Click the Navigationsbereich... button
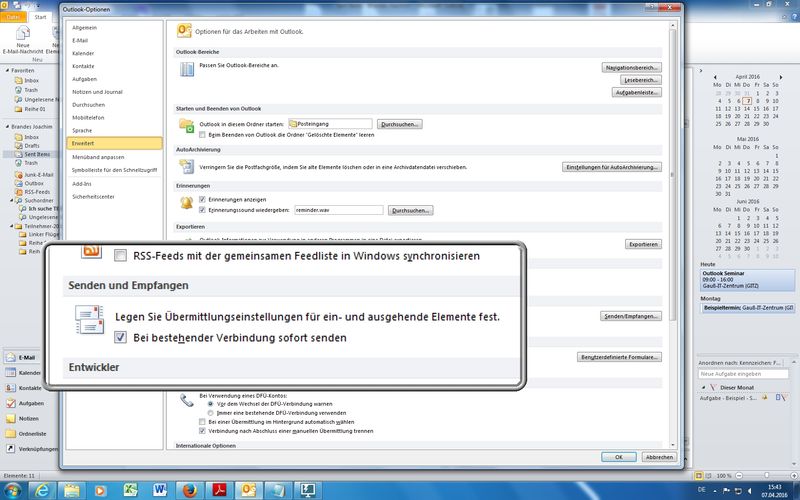Image resolution: width=800 pixels, height=500 pixels. coord(632,67)
